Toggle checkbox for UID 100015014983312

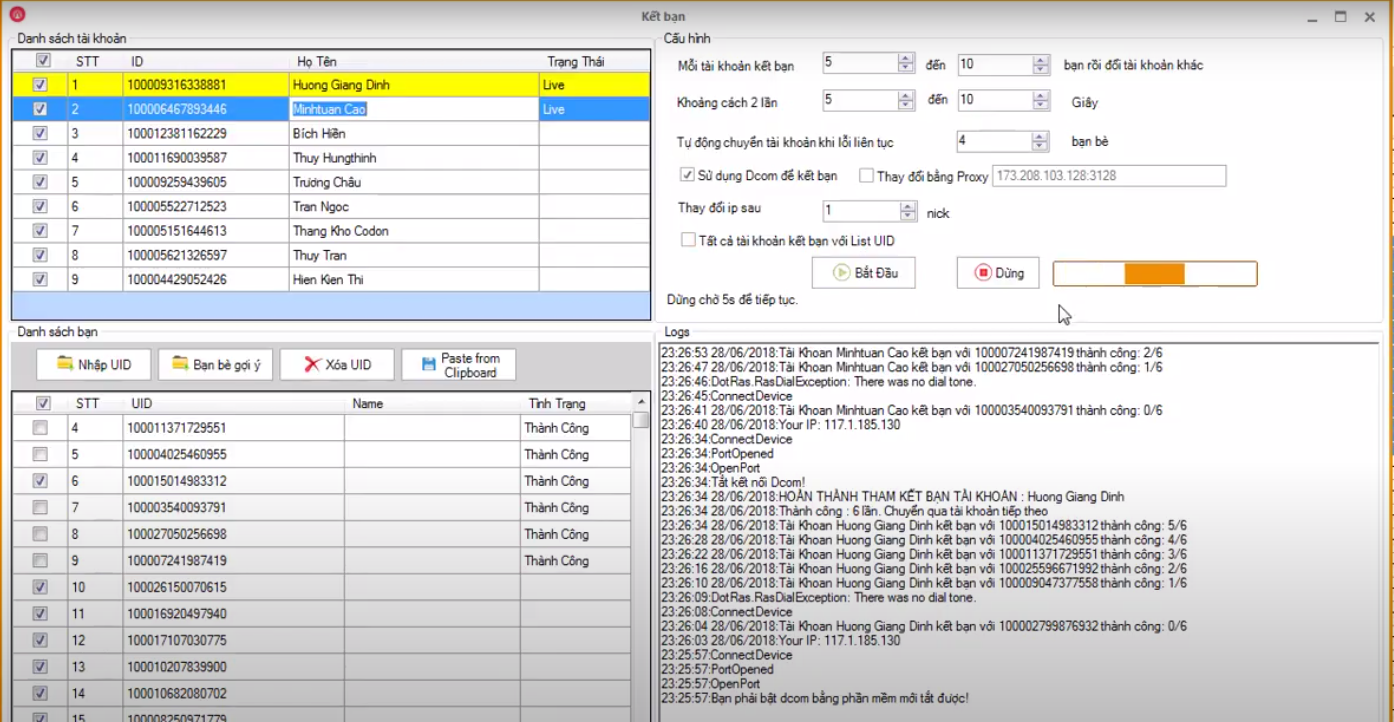(x=40, y=481)
